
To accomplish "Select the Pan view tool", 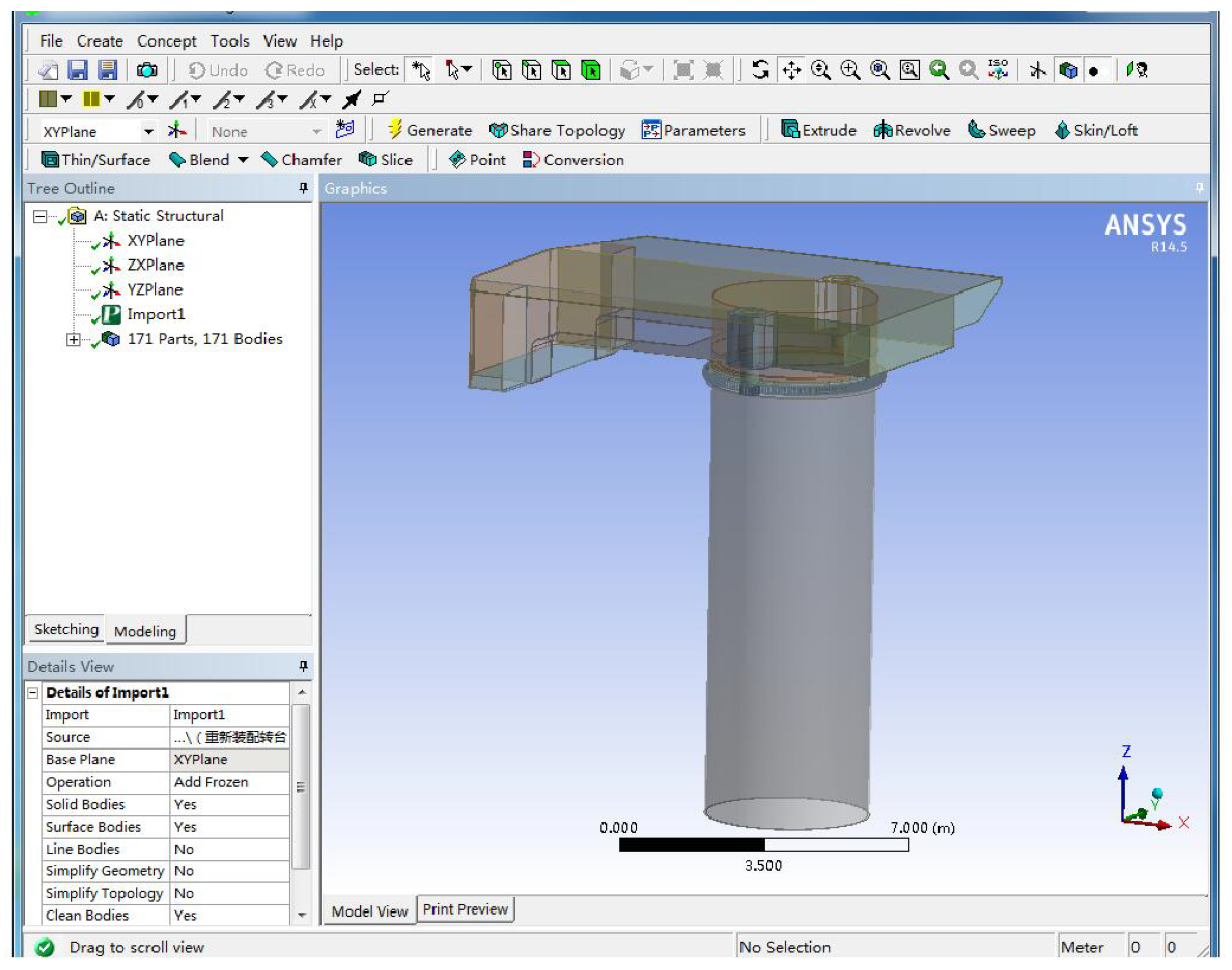I will click(791, 70).
